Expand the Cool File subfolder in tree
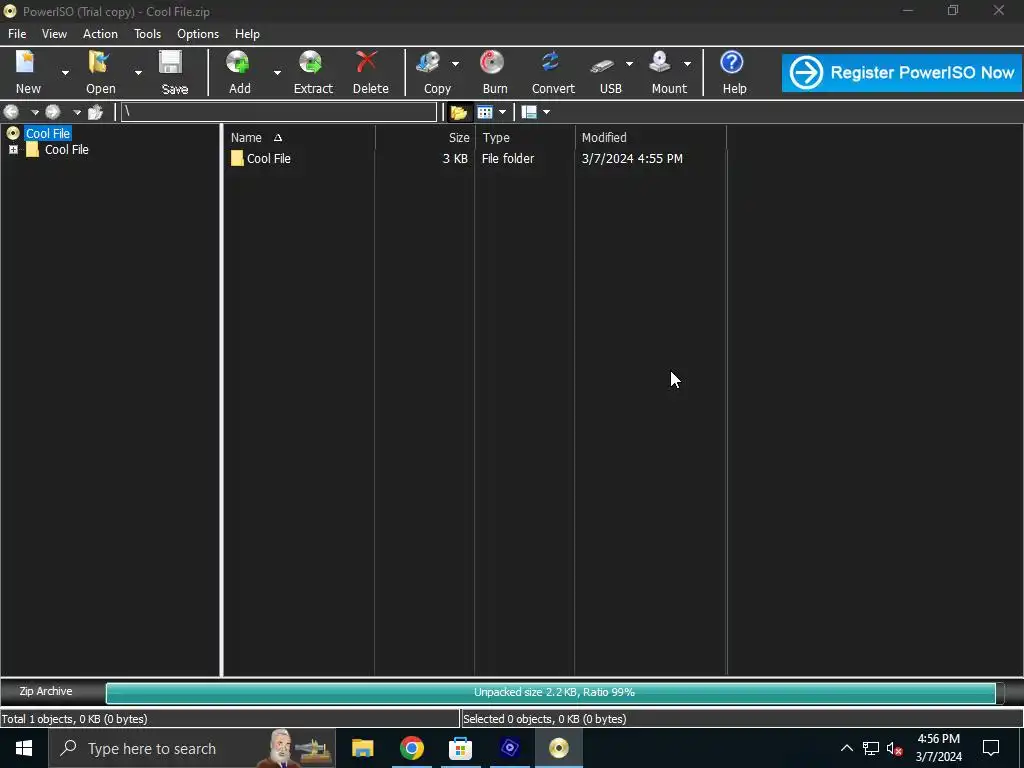The width and height of the screenshot is (1024, 768). [x=13, y=150]
